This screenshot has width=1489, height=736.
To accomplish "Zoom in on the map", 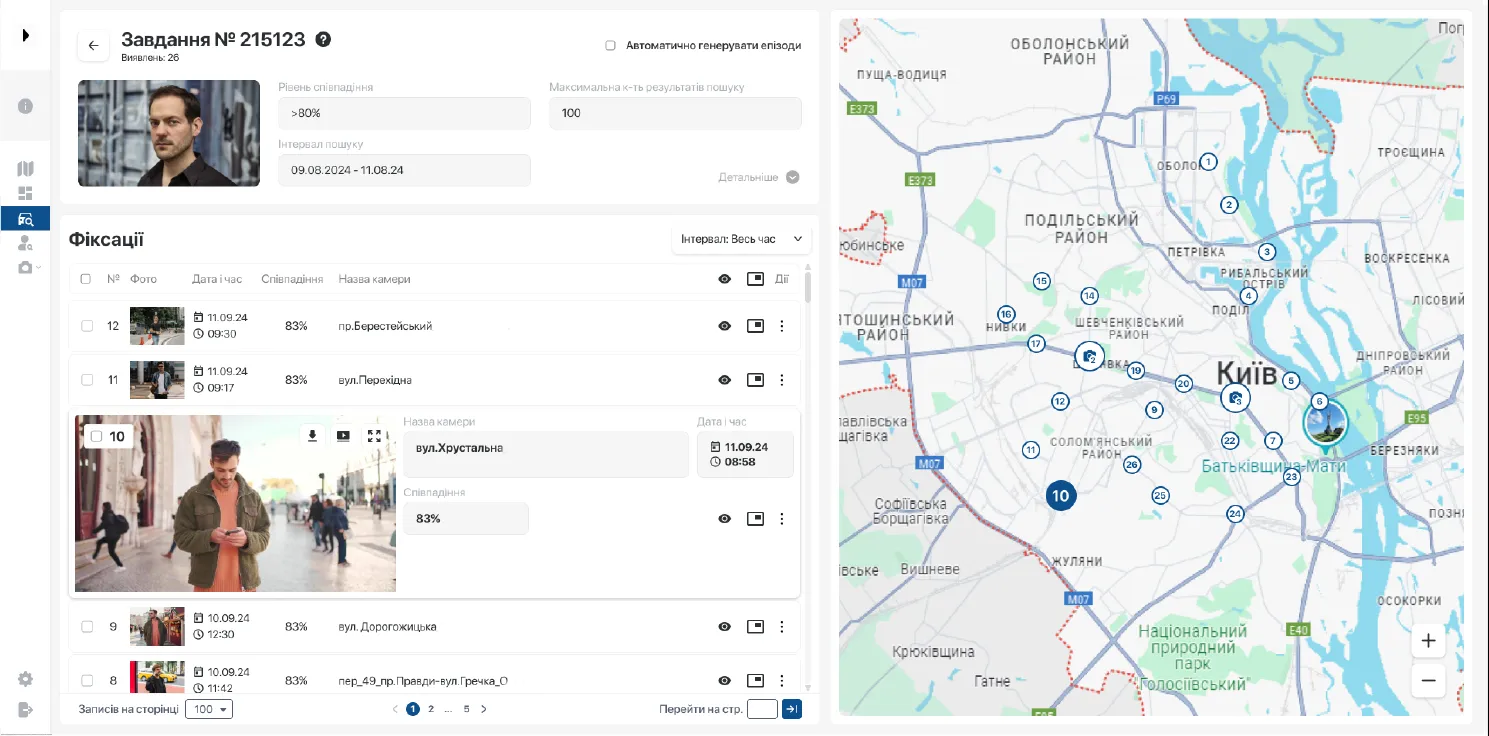I will click(1428, 641).
